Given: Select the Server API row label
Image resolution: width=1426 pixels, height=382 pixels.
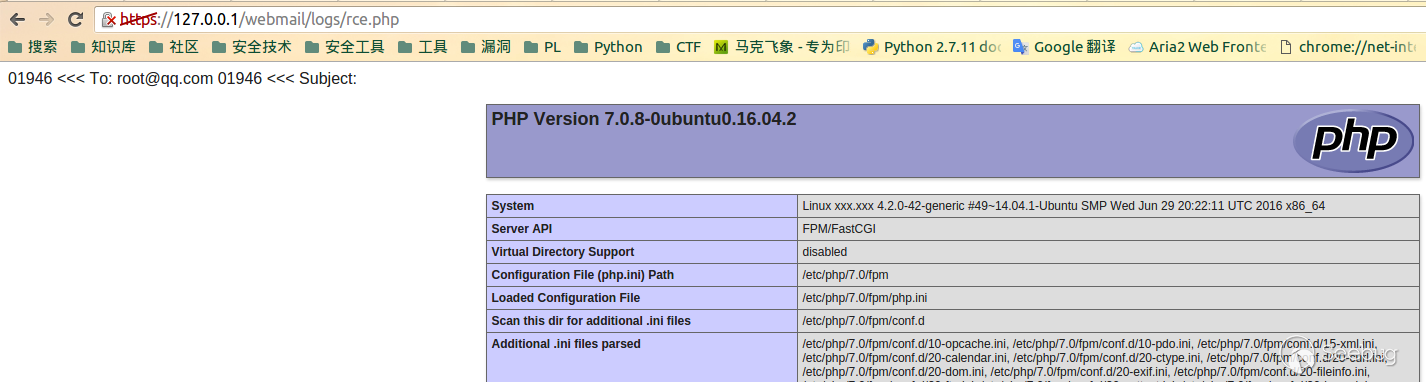Looking at the screenshot, I should [x=642, y=229].
